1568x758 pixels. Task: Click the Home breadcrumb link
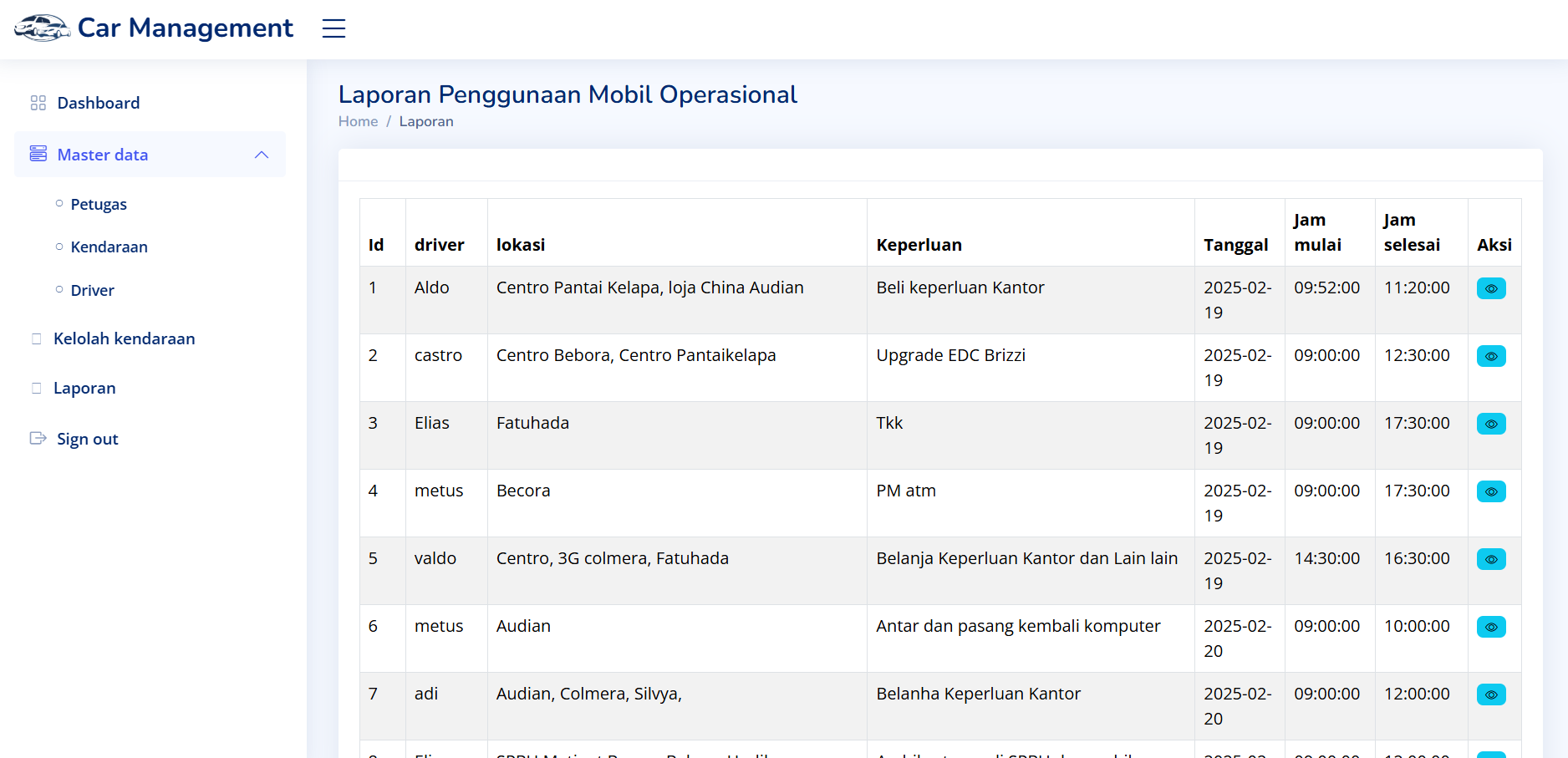pos(358,121)
